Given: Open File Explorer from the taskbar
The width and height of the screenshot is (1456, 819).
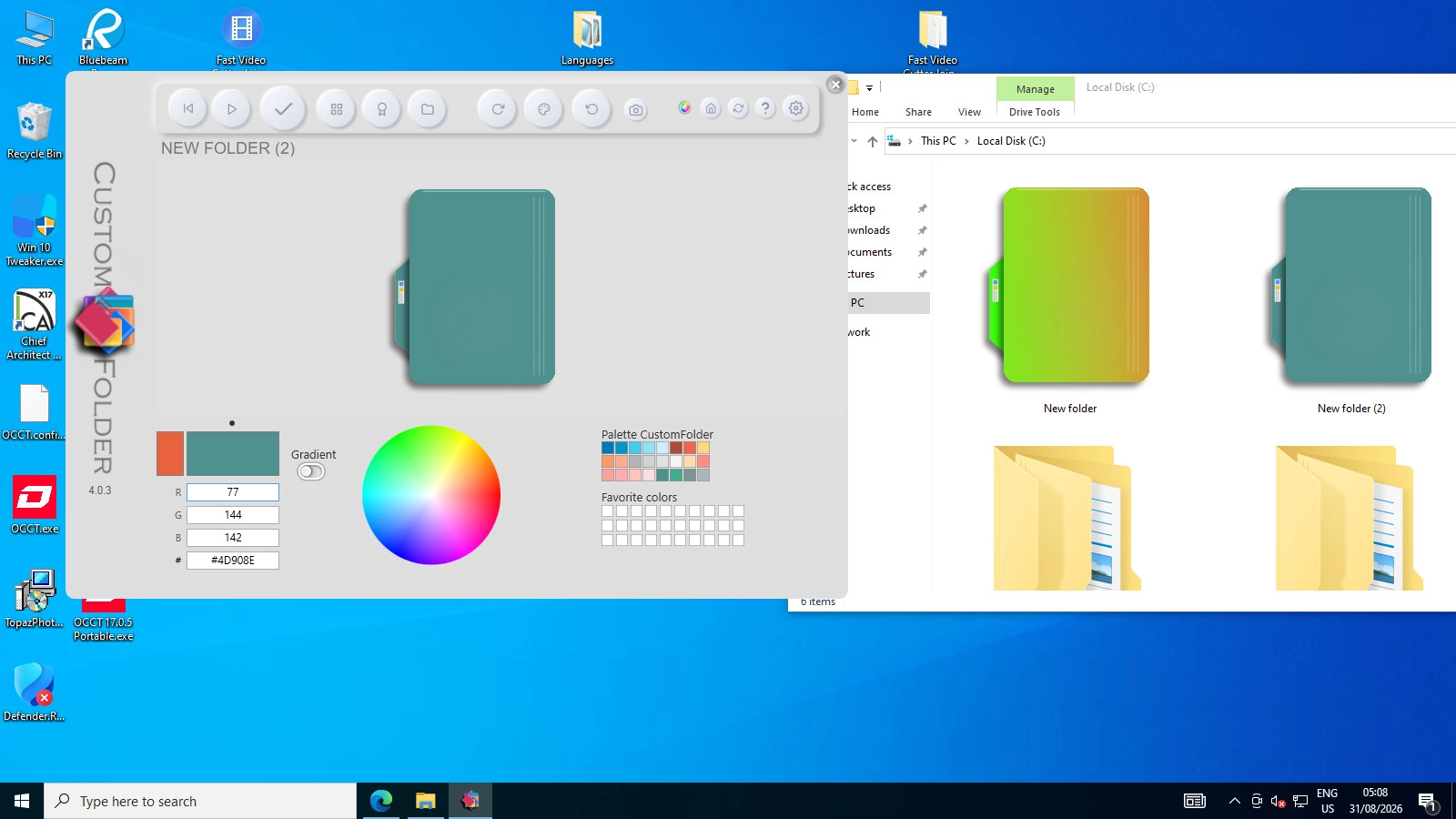Looking at the screenshot, I should tap(426, 801).
